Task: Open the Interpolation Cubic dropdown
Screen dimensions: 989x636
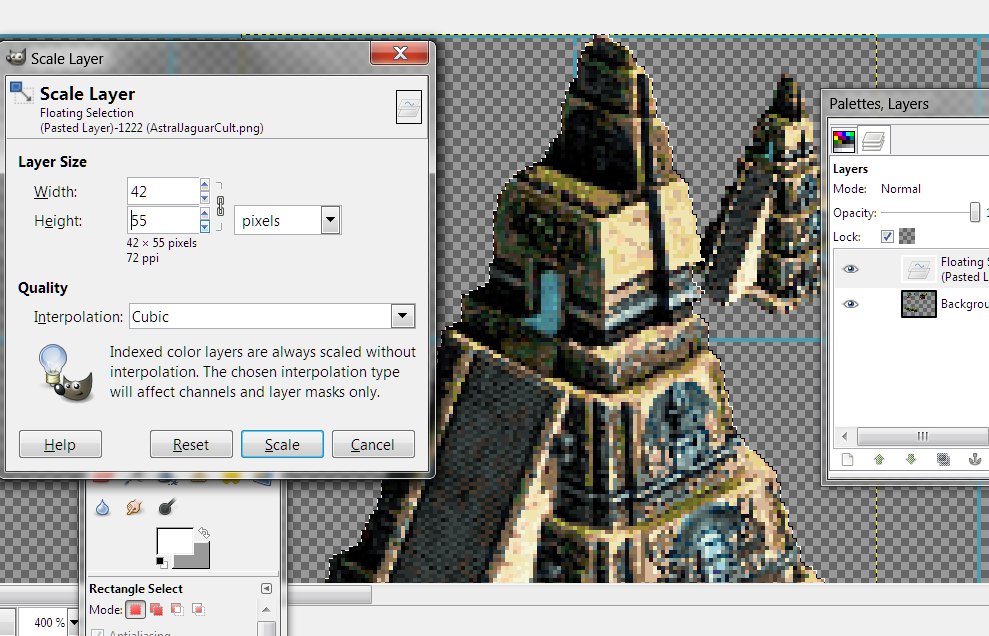Action: pos(402,317)
